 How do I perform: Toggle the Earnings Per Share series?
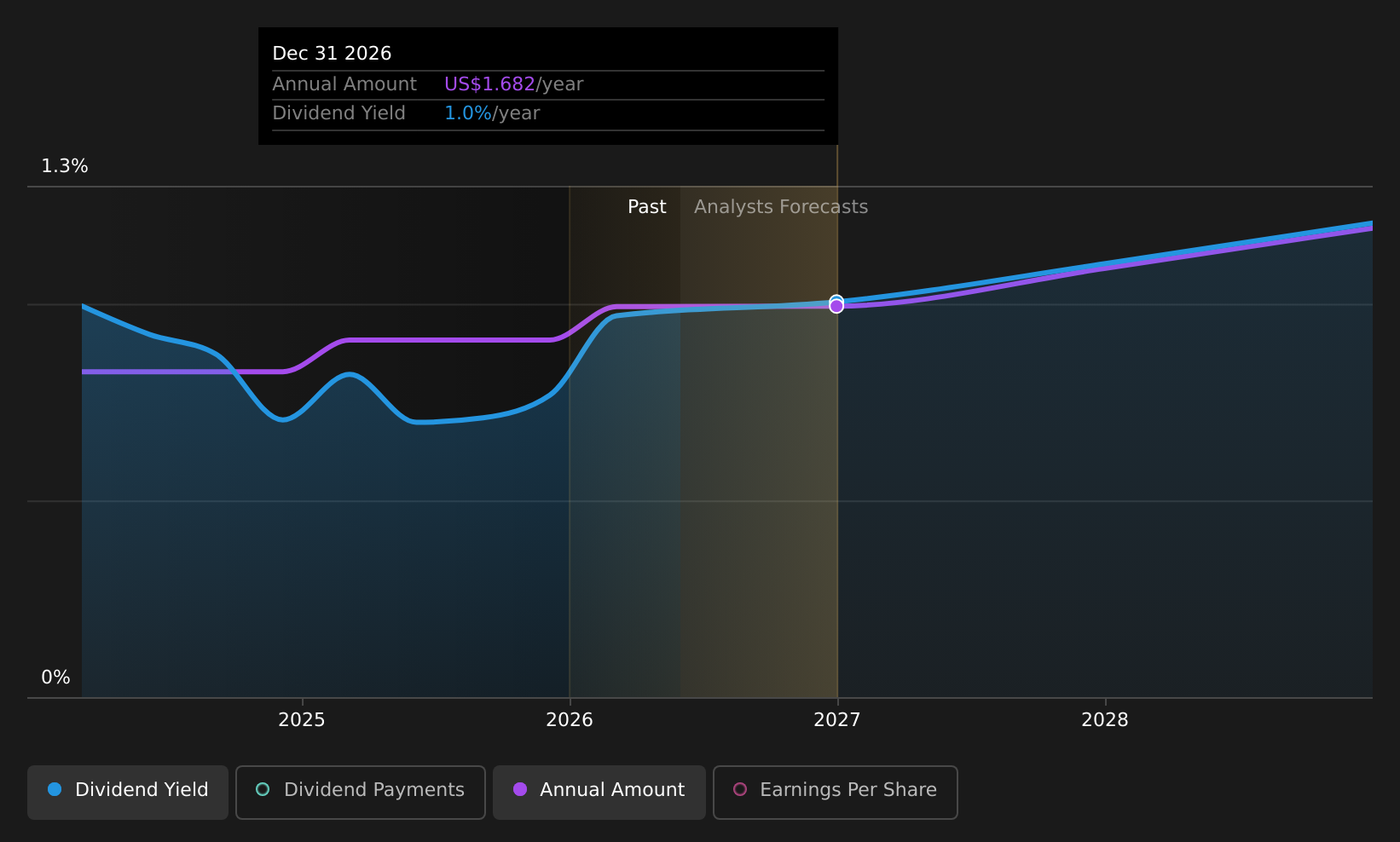coord(836,792)
